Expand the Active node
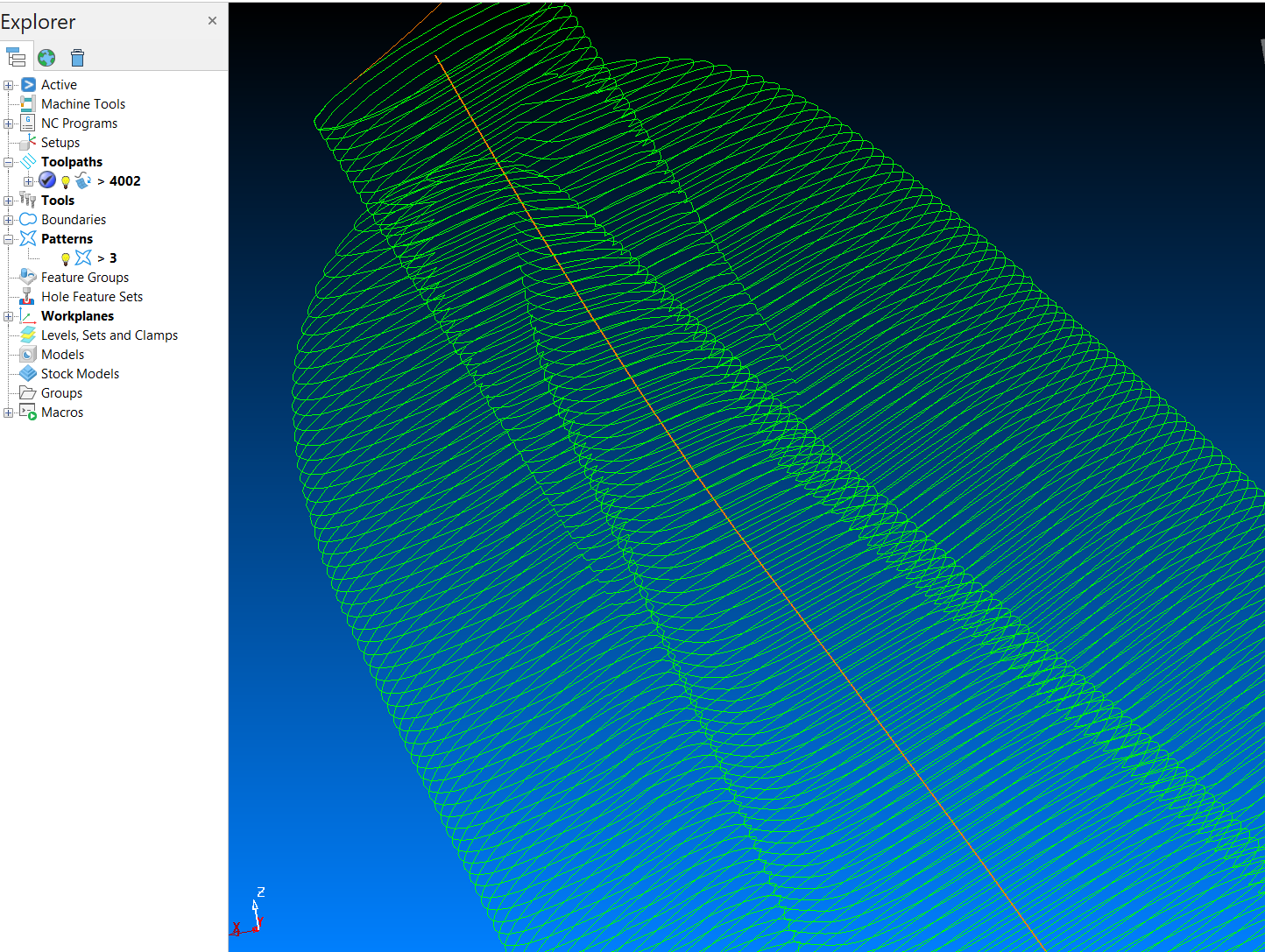1265x952 pixels. [8, 84]
